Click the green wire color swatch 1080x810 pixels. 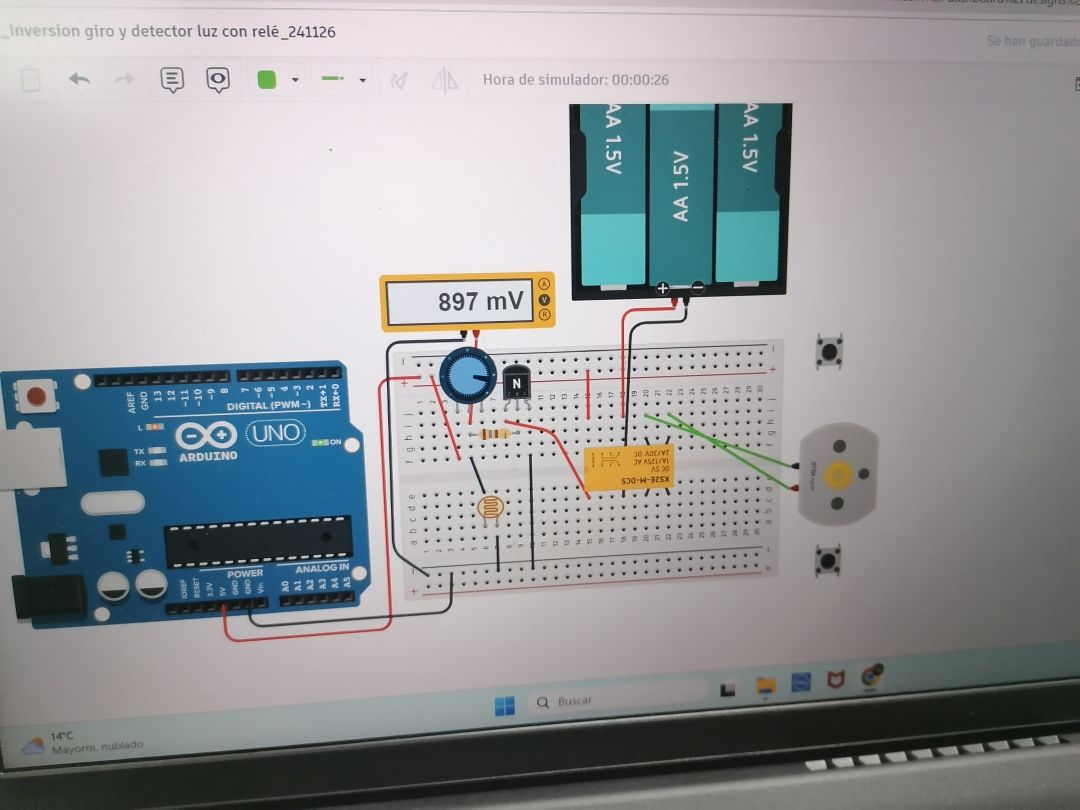coord(267,80)
